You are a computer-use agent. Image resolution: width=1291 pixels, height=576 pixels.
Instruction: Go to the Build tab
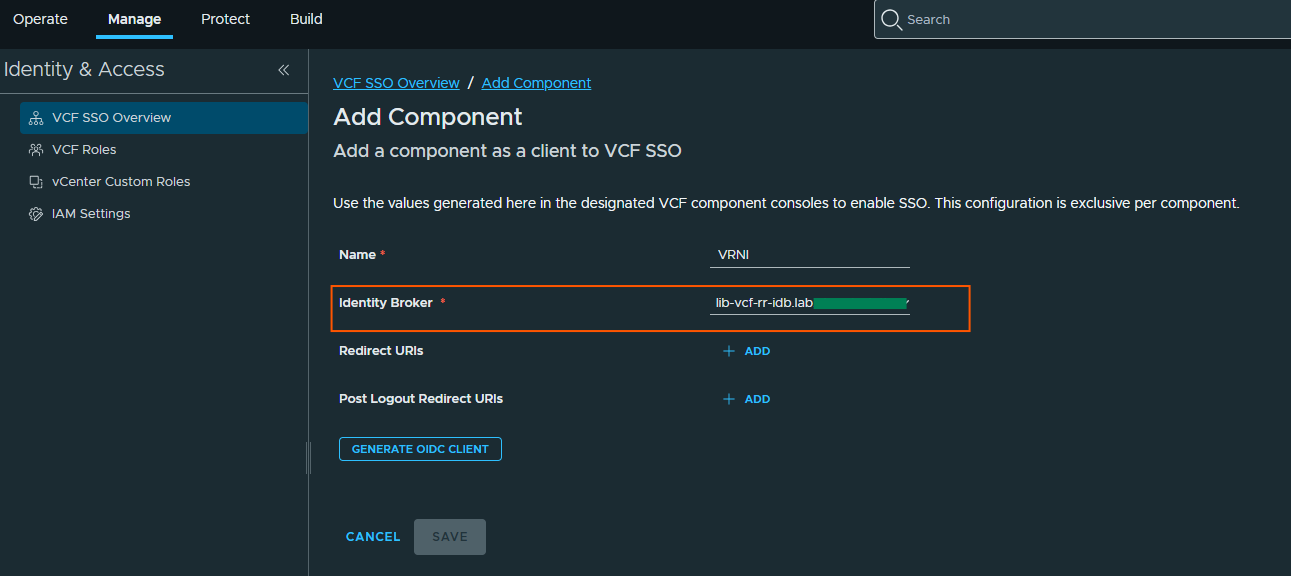pyautogui.click(x=306, y=19)
